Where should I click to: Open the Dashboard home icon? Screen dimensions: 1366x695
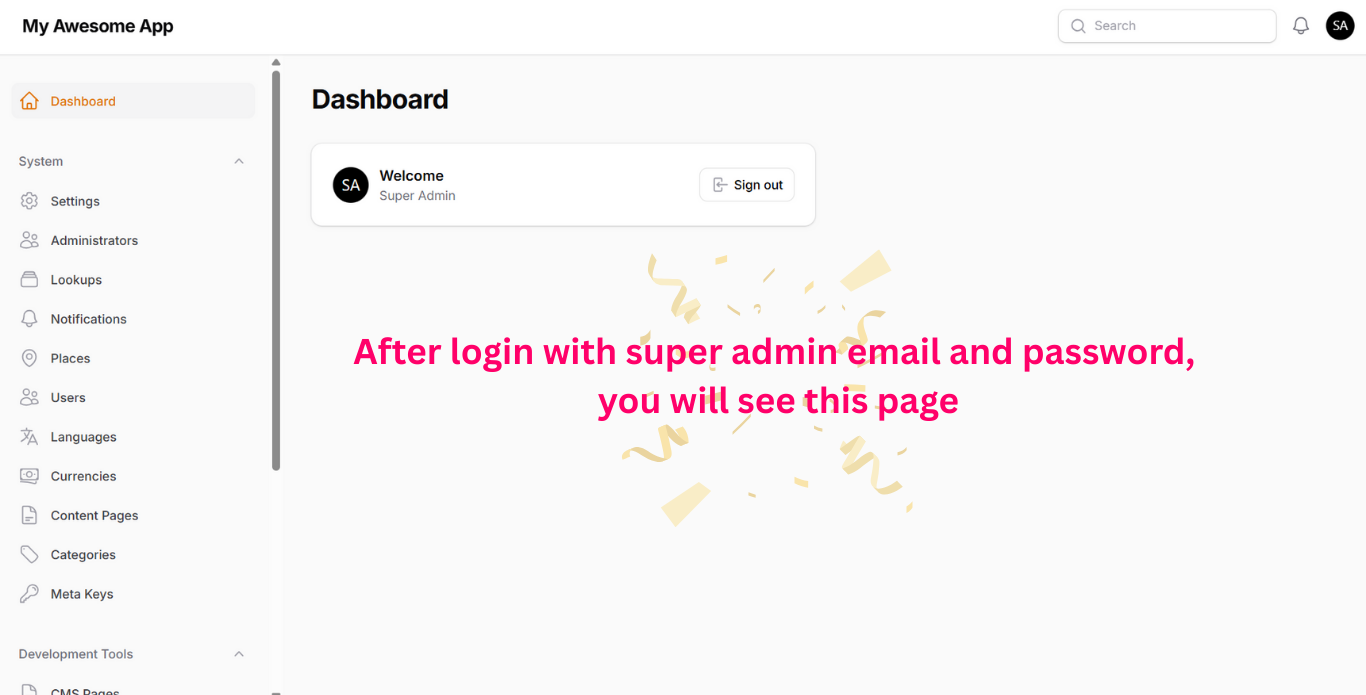(x=29, y=100)
